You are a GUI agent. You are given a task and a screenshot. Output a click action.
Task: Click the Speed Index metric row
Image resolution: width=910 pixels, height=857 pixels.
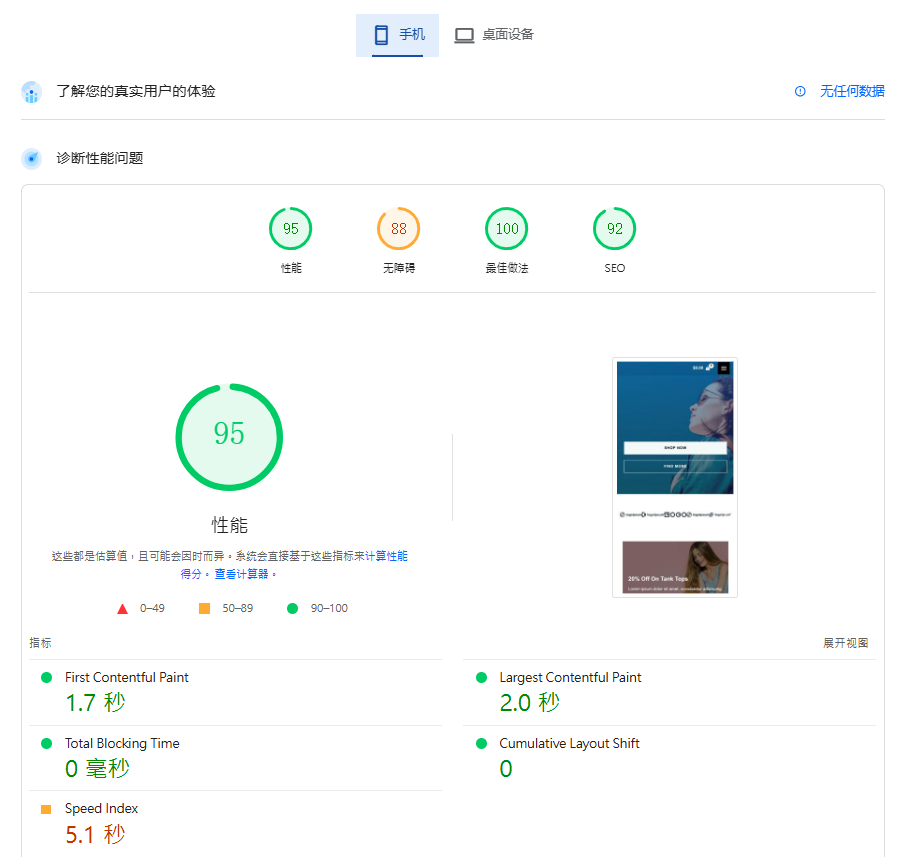(x=101, y=809)
